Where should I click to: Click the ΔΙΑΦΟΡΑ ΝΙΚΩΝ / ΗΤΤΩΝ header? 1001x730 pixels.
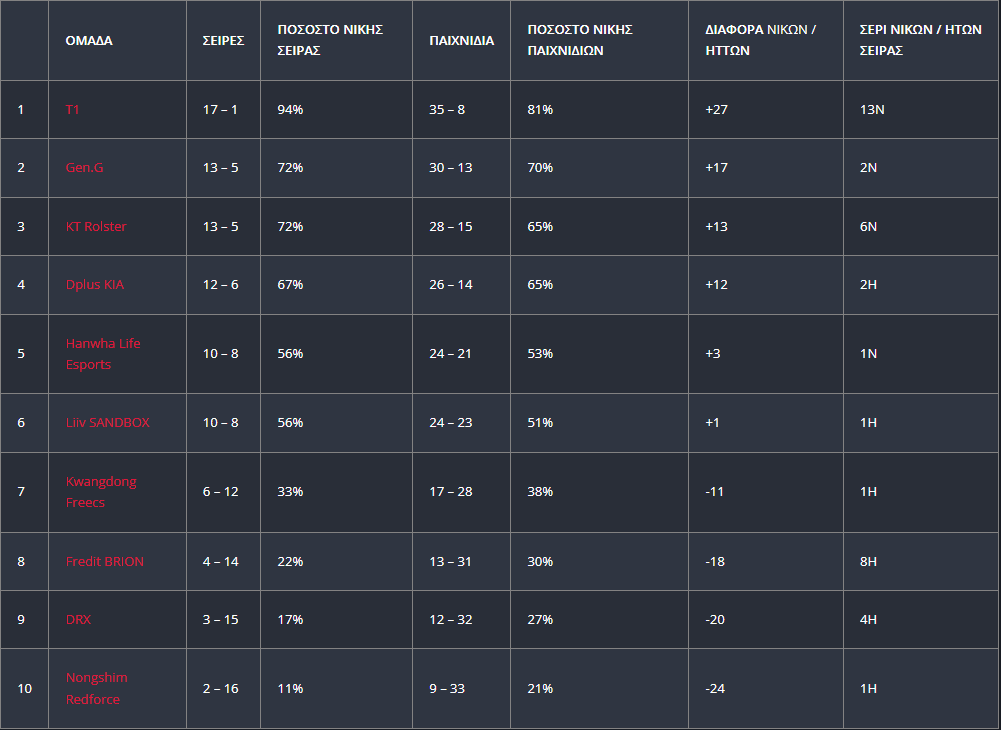(761, 40)
